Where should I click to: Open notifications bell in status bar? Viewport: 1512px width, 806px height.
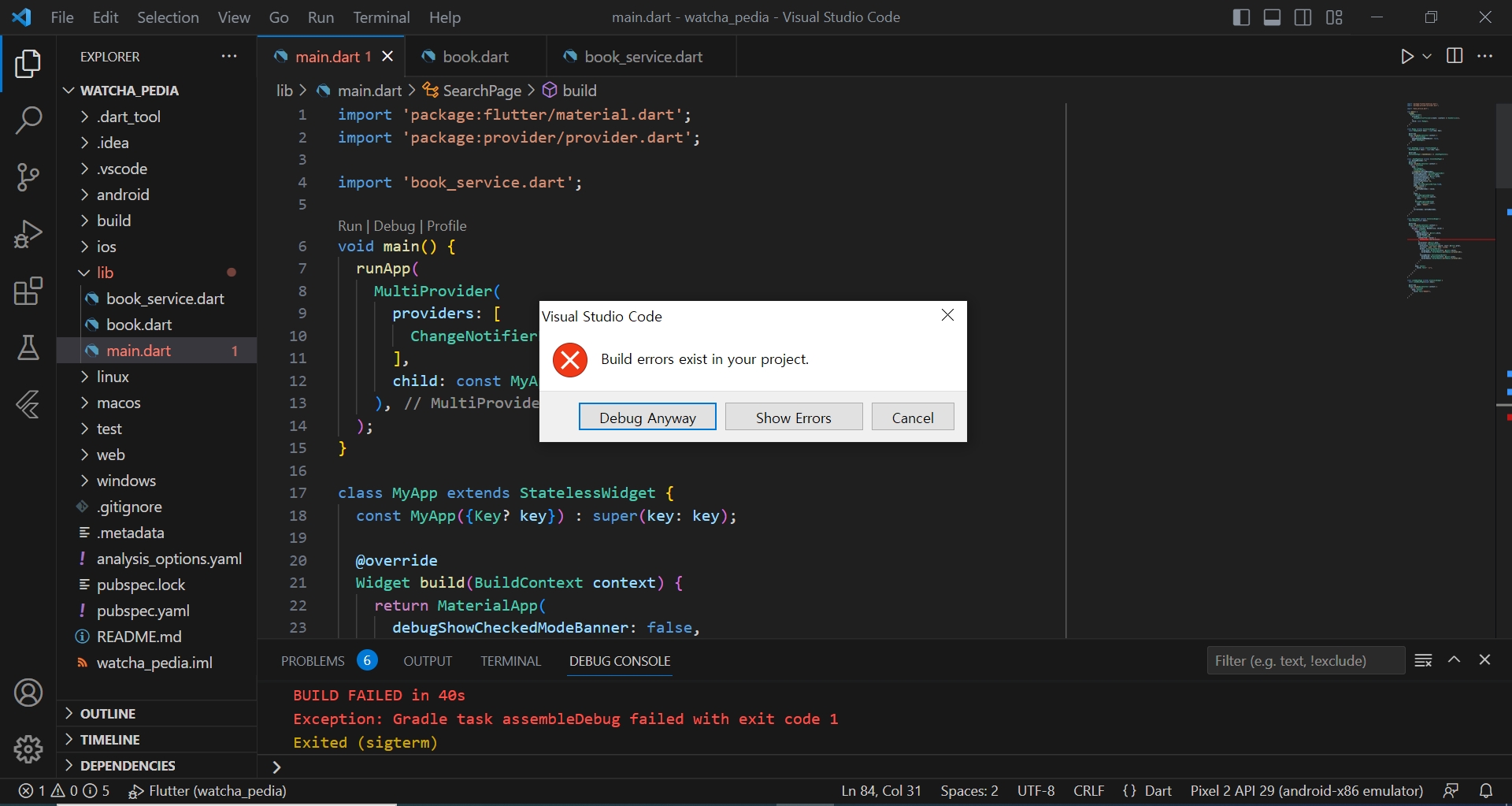click(x=1486, y=790)
